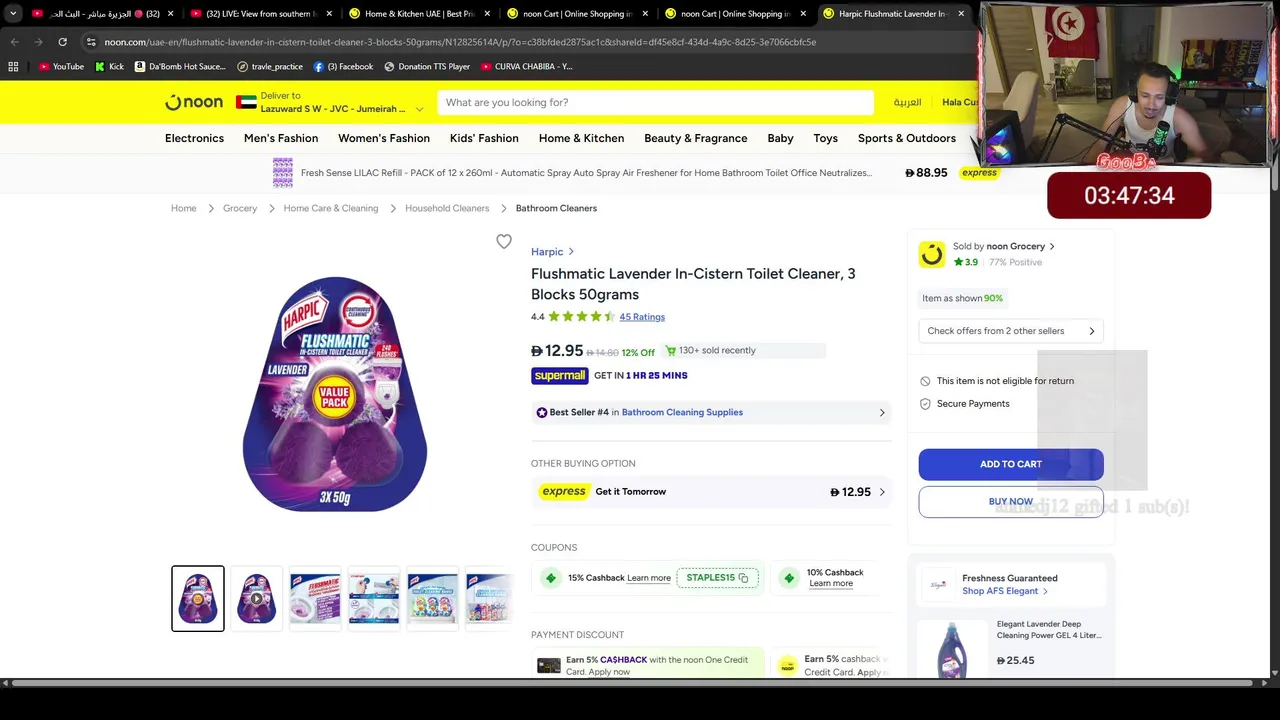Viewport: 1280px width, 720px height.
Task: Open Fresh Sense LILAC Refill ad banner
Action: tap(636, 173)
